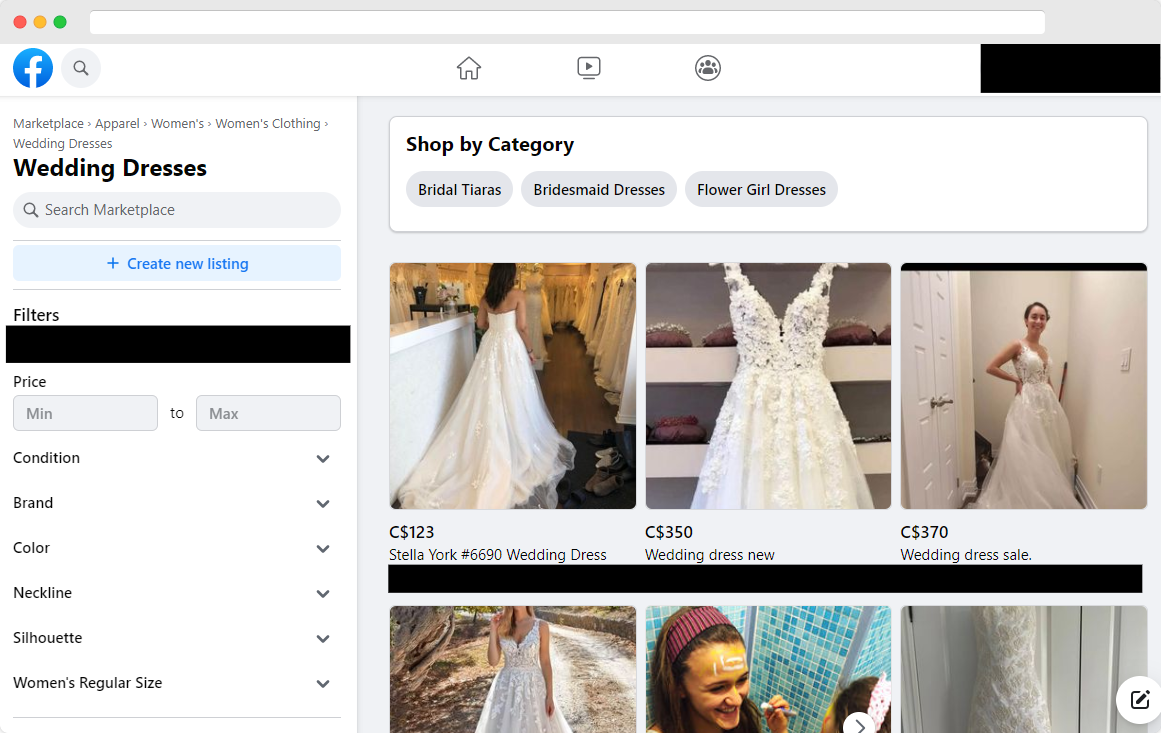Open Marketplace breadcrumb link
This screenshot has width=1161, height=733.
coord(48,124)
